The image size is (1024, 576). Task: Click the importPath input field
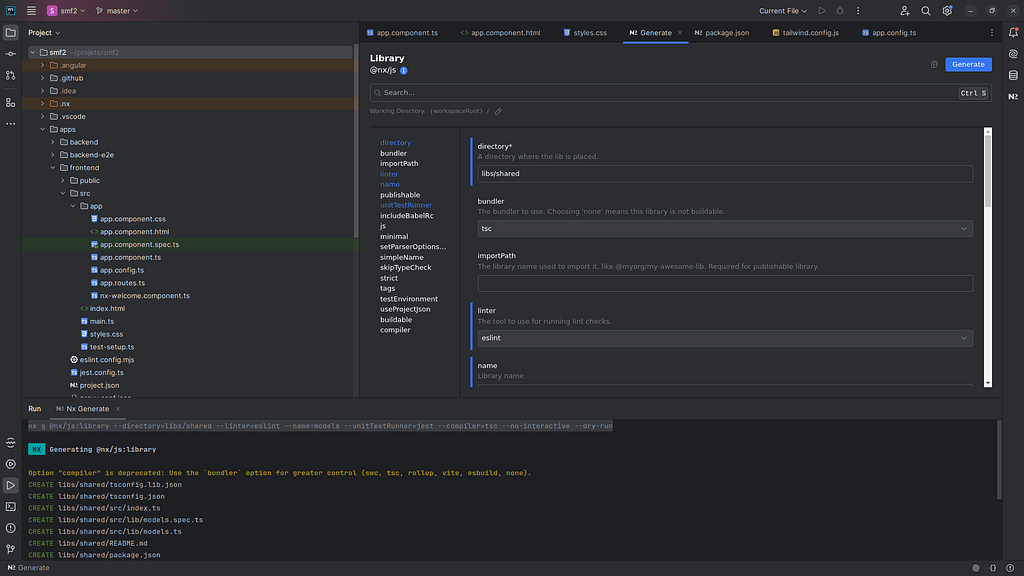coord(725,283)
